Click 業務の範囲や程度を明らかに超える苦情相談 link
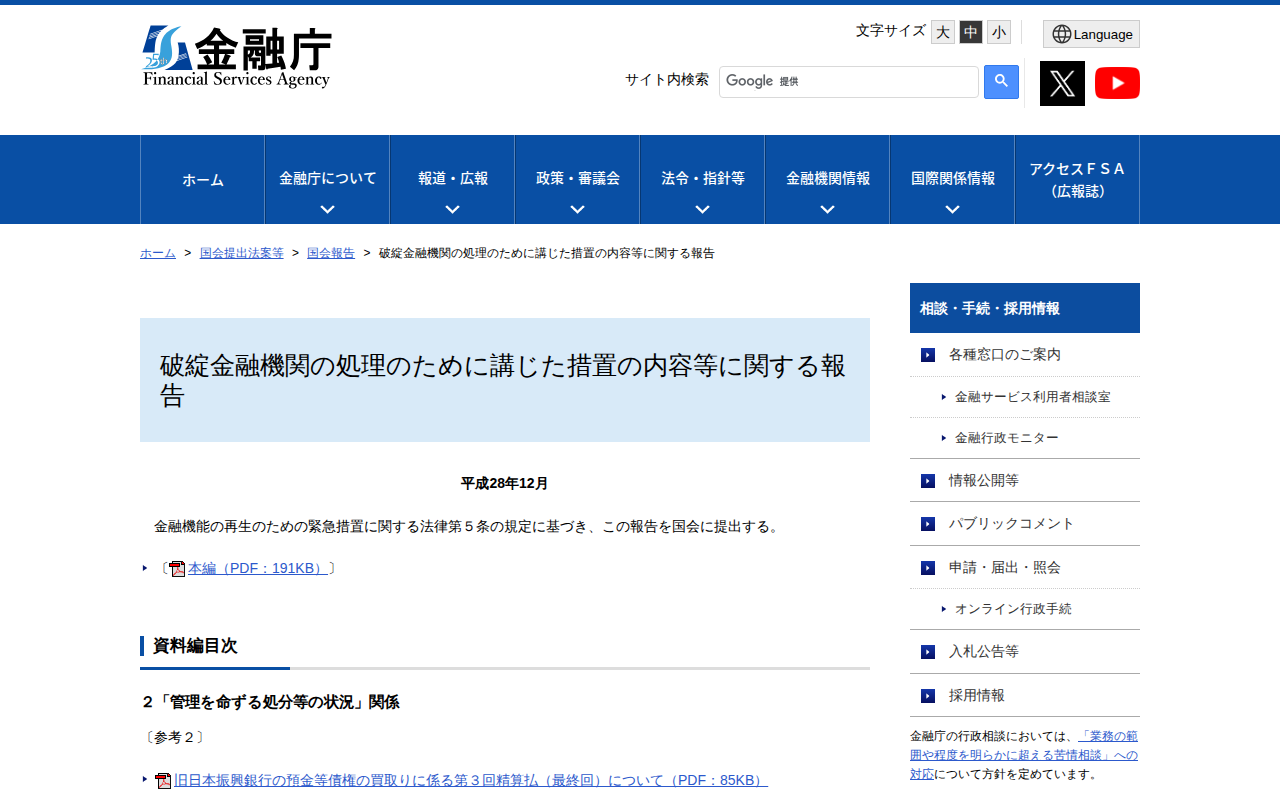The image size is (1280, 800). click(1024, 755)
